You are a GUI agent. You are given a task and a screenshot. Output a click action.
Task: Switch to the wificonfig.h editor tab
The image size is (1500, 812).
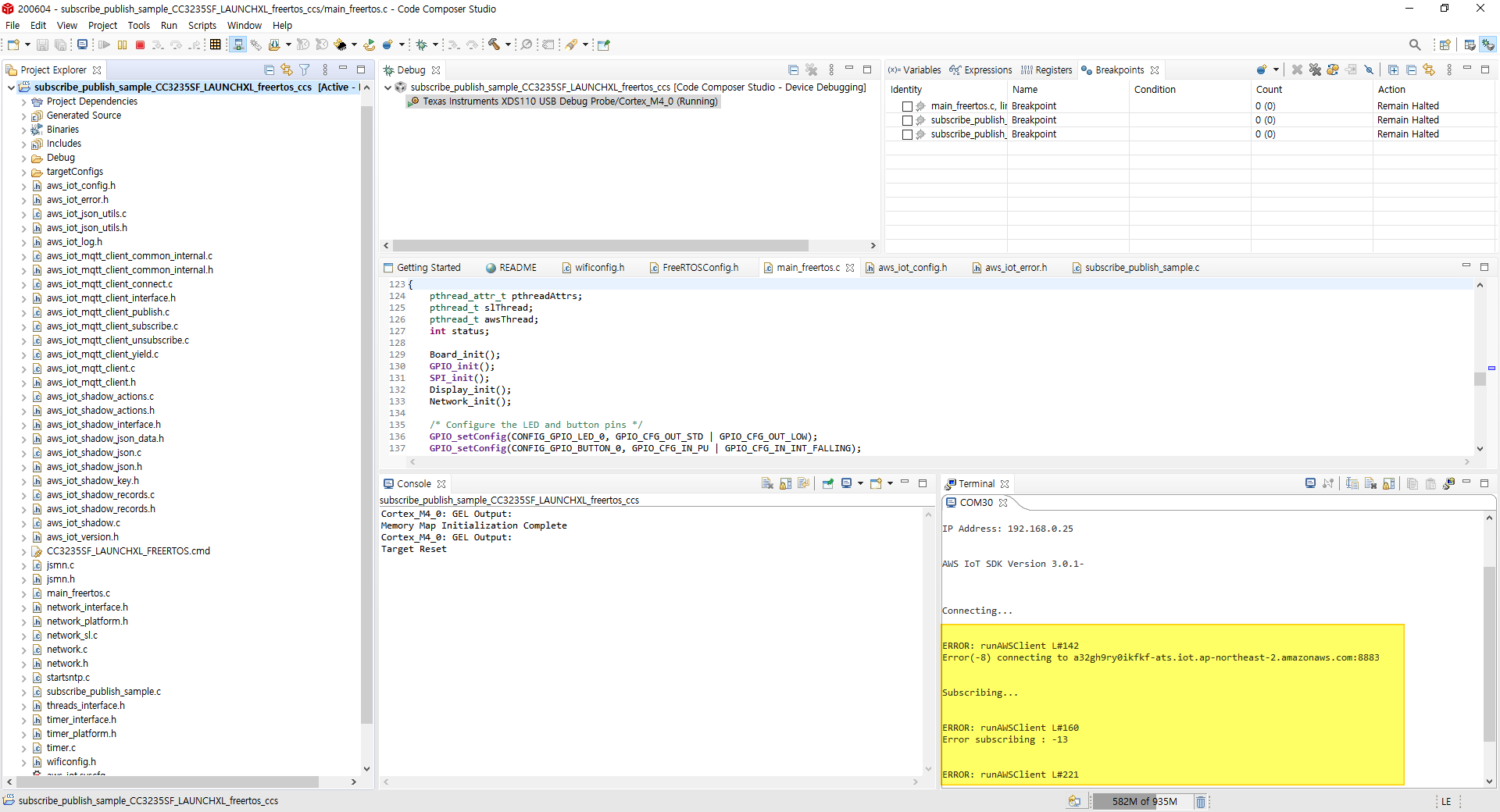click(599, 268)
